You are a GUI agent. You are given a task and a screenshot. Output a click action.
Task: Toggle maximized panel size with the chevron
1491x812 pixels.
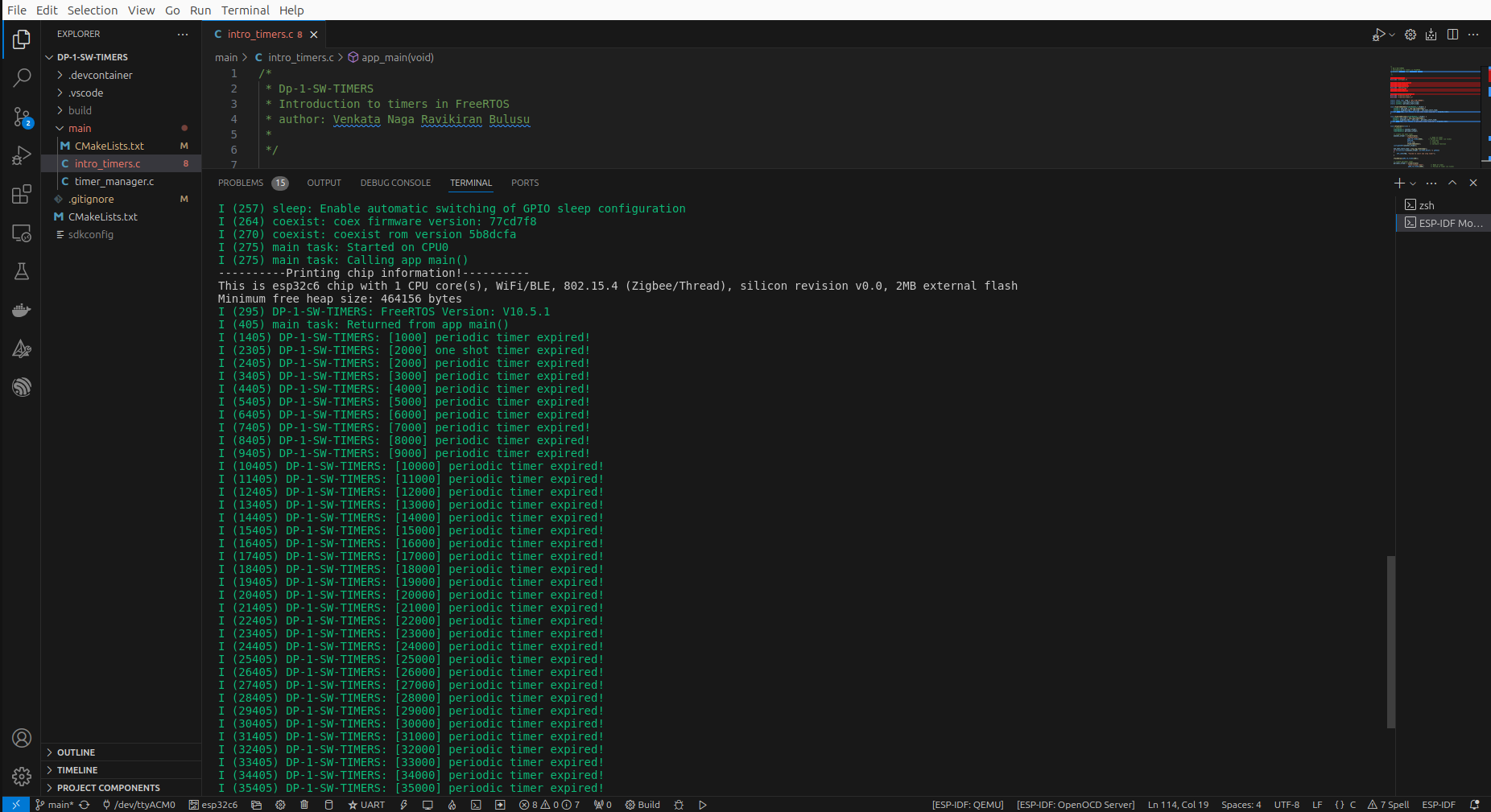pos(1452,183)
